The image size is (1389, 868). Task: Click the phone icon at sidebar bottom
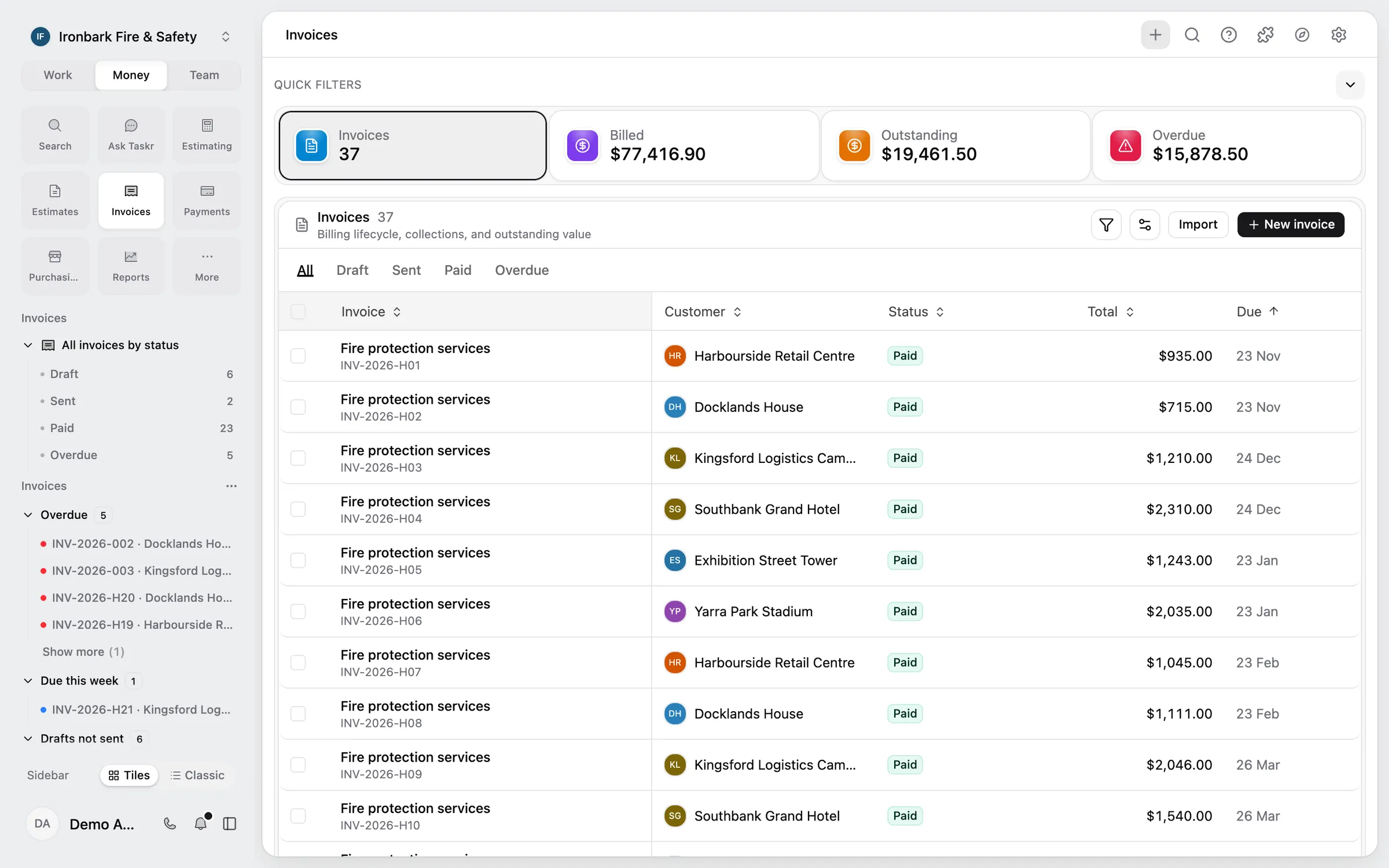[x=170, y=823]
